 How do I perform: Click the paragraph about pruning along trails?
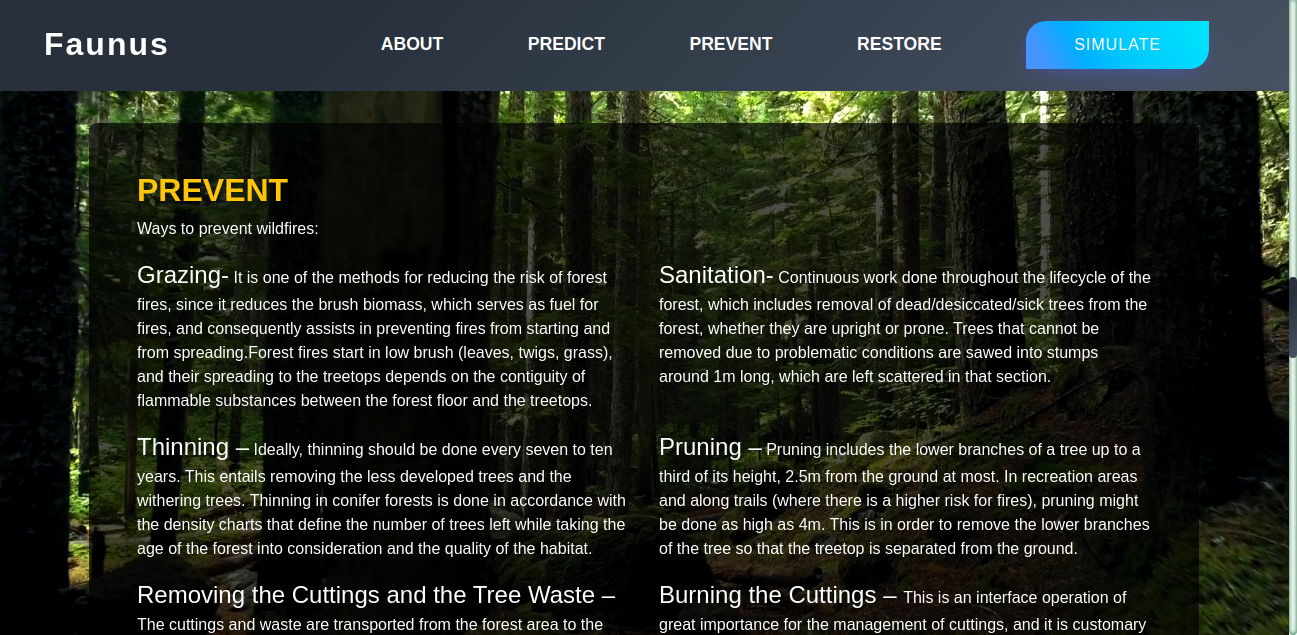tap(904, 499)
